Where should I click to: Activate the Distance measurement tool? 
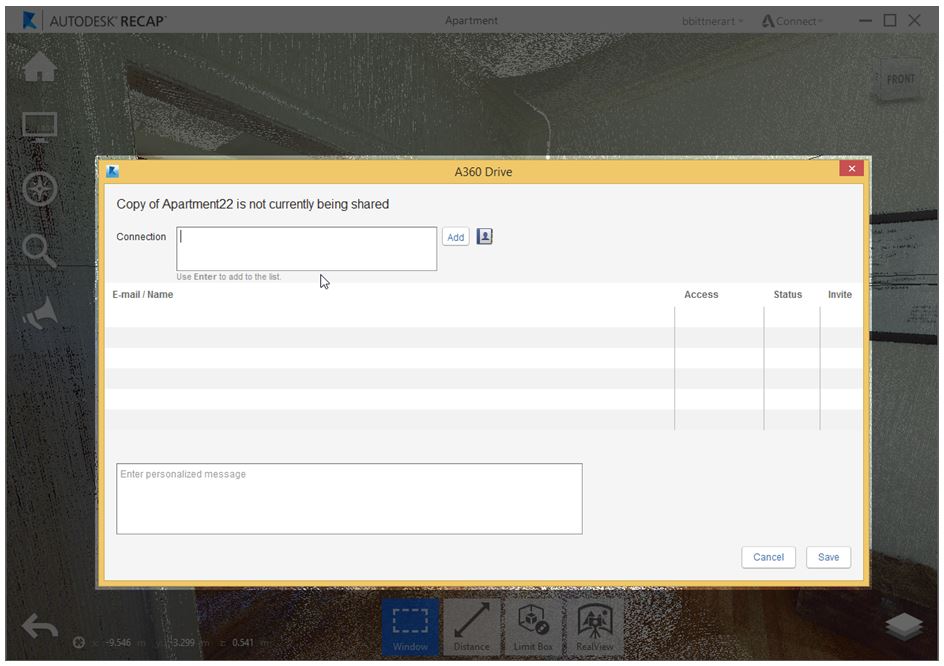[x=471, y=627]
